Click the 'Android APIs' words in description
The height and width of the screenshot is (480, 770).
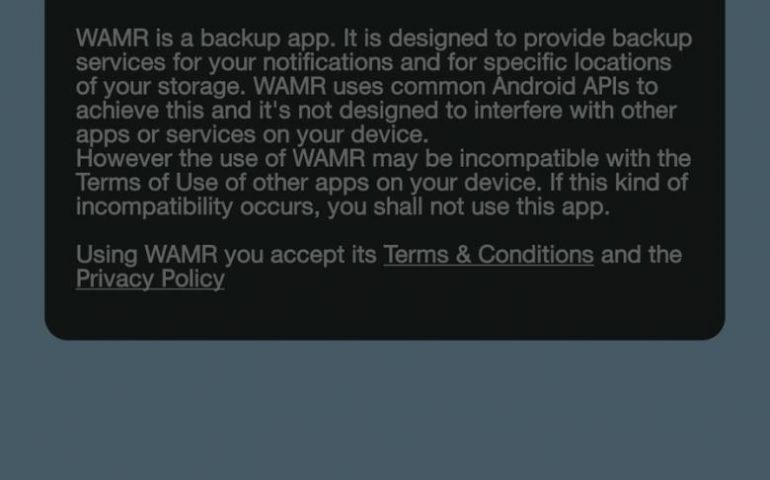pos(560,86)
